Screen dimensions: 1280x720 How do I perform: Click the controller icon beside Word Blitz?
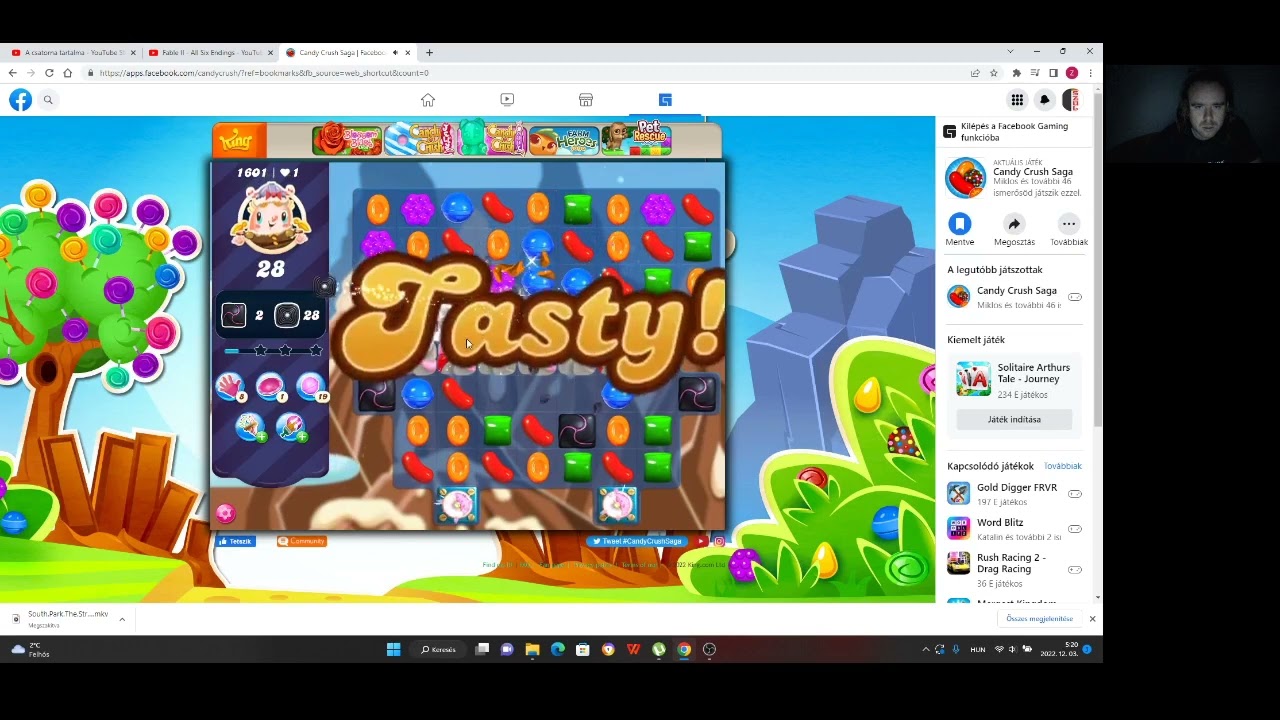coord(1075,529)
